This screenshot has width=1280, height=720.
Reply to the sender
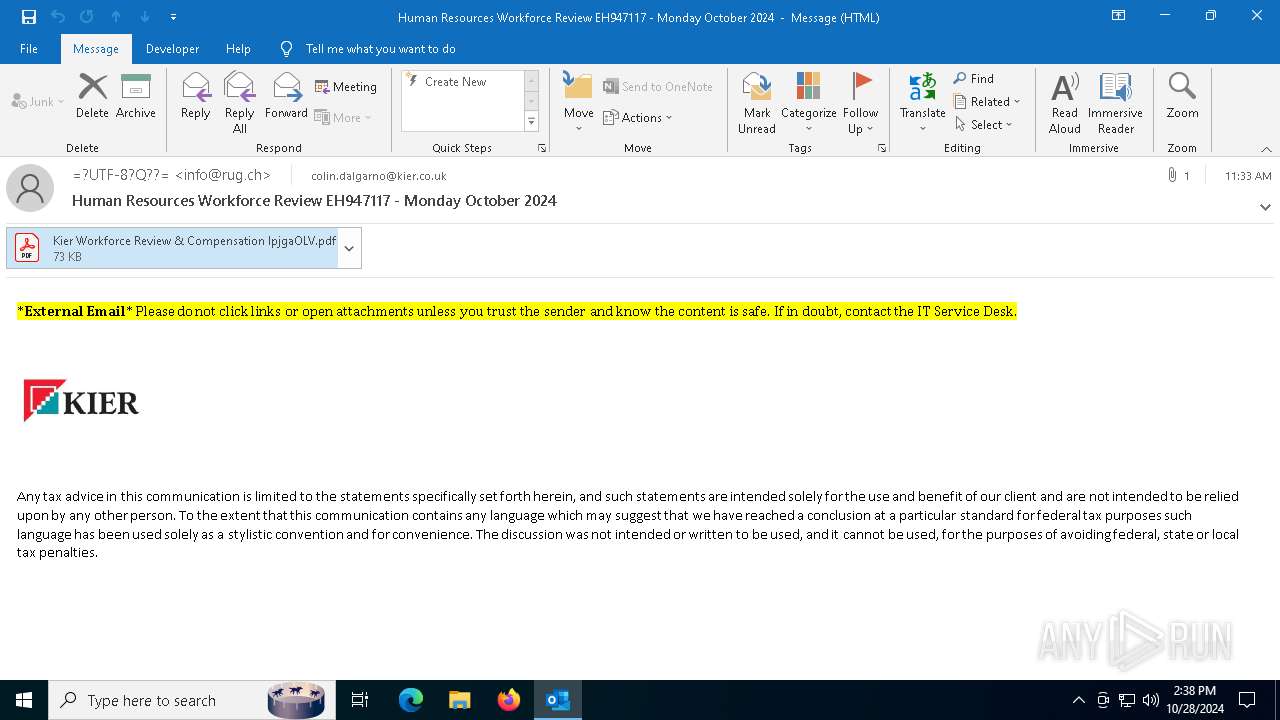(x=196, y=97)
